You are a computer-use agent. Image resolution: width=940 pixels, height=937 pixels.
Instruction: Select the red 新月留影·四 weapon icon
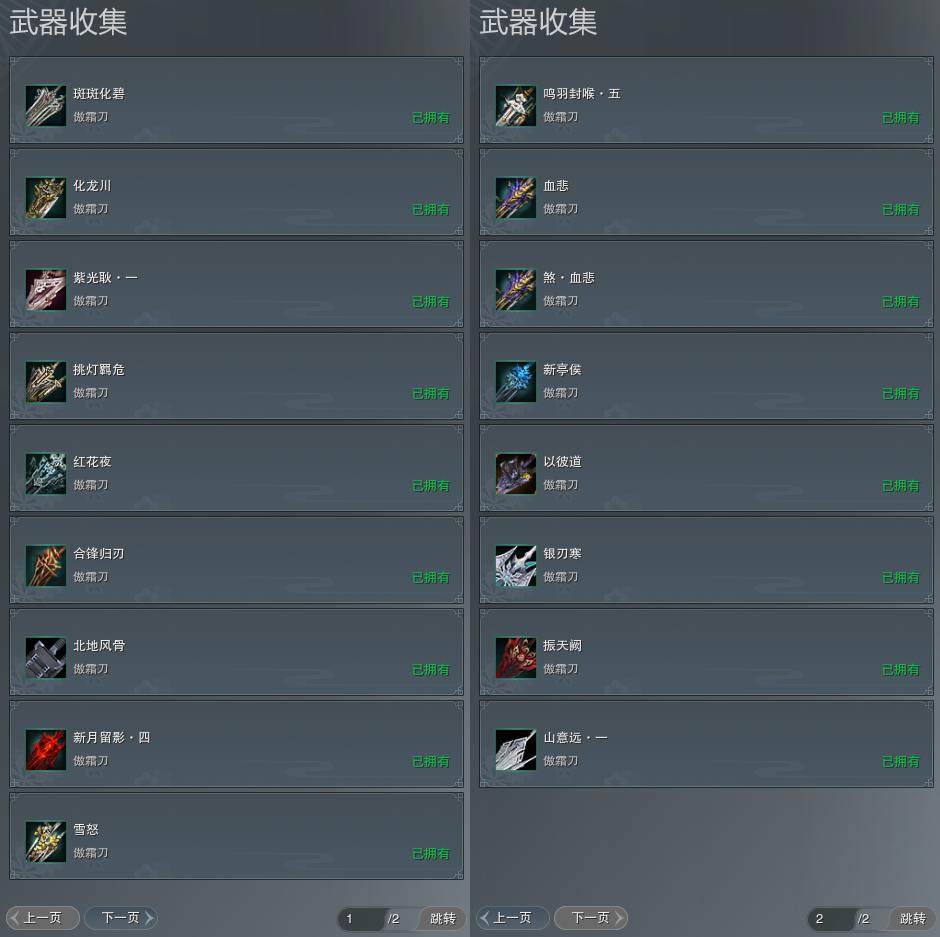pyautogui.click(x=46, y=749)
